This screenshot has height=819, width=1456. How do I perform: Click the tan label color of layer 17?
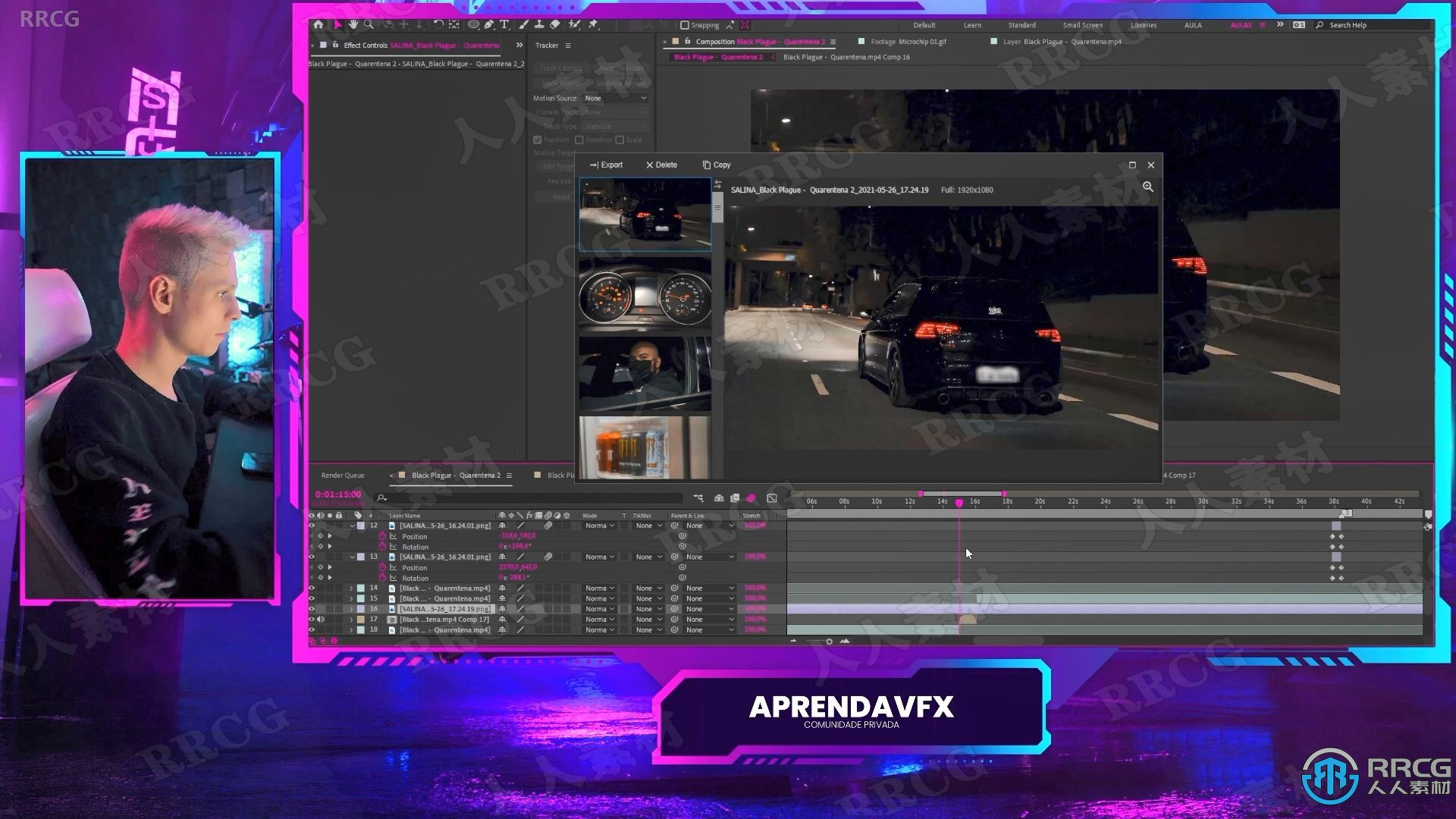click(361, 620)
